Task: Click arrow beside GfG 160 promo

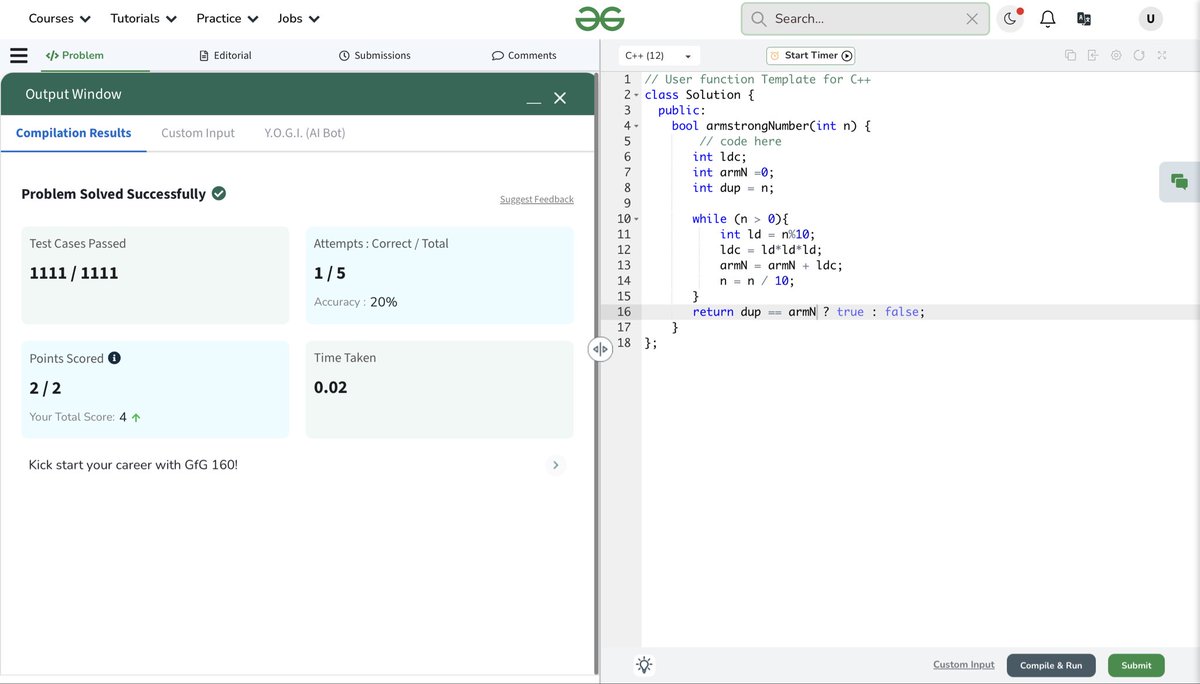Action: [556, 465]
